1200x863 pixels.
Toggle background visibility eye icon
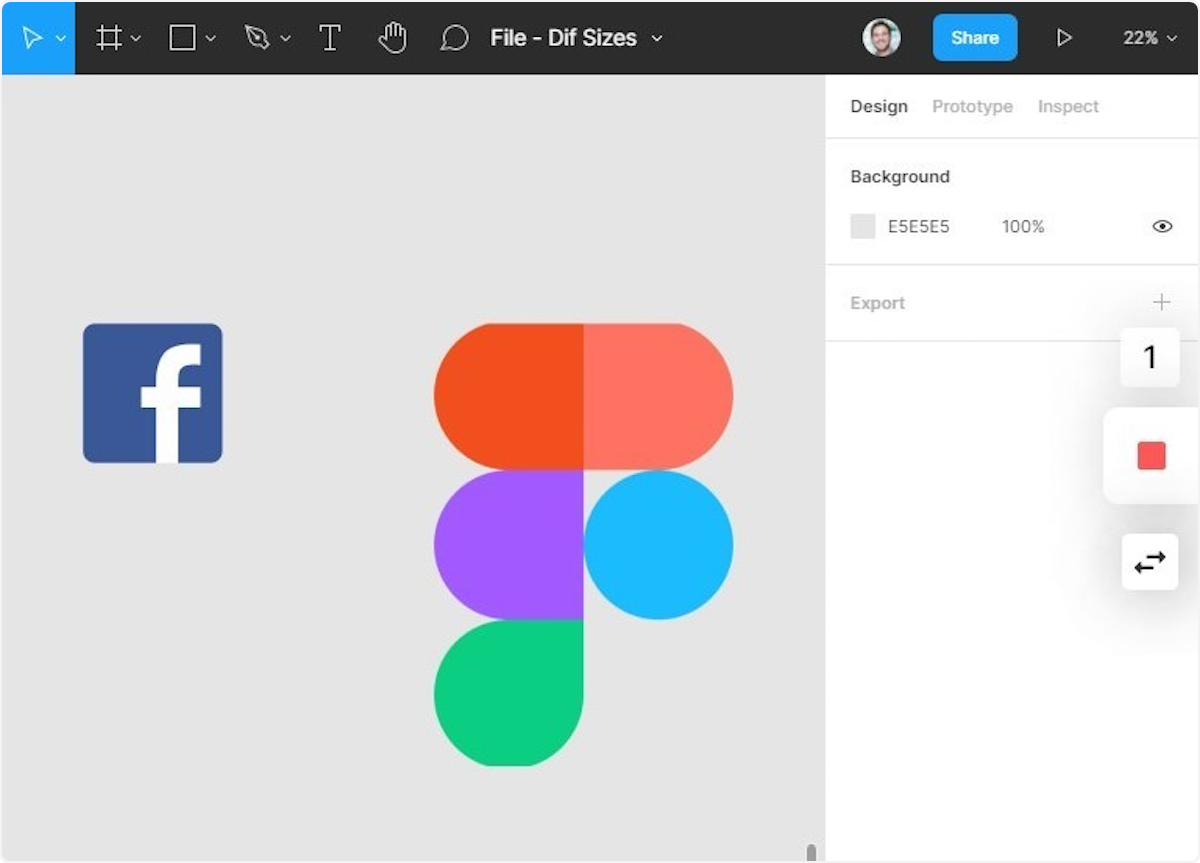pos(1162,226)
